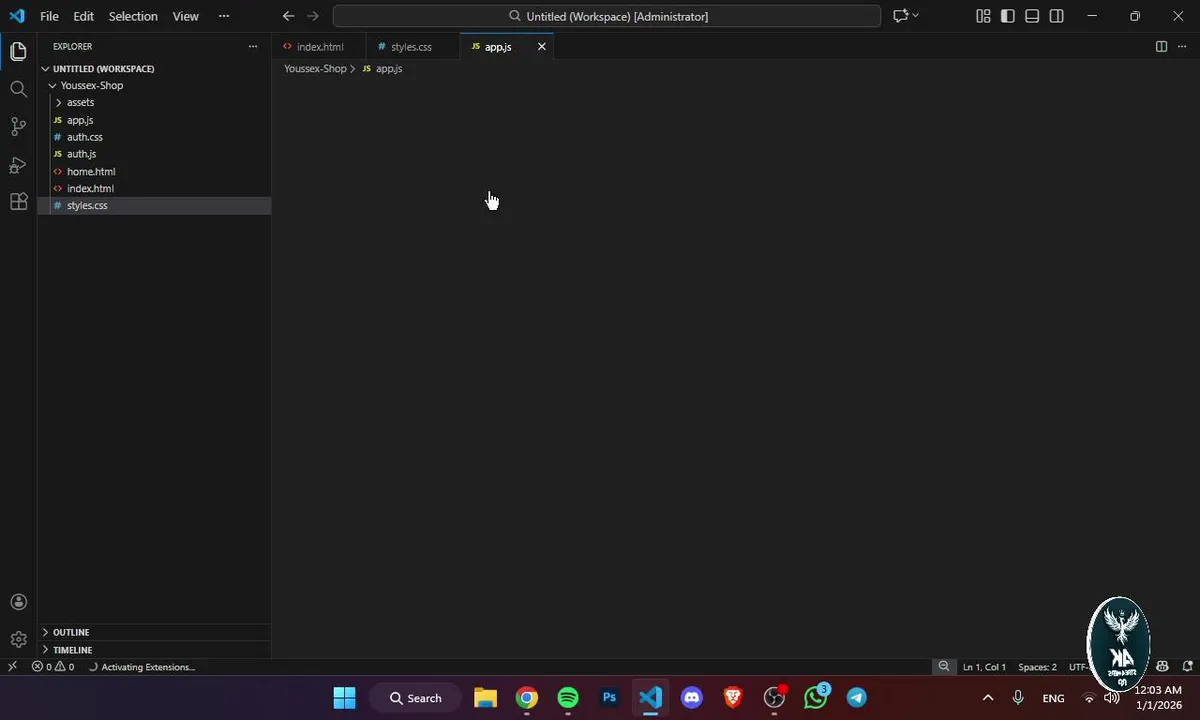Click the VS Code logo in title bar
The width and height of the screenshot is (1200, 720).
[17, 16]
